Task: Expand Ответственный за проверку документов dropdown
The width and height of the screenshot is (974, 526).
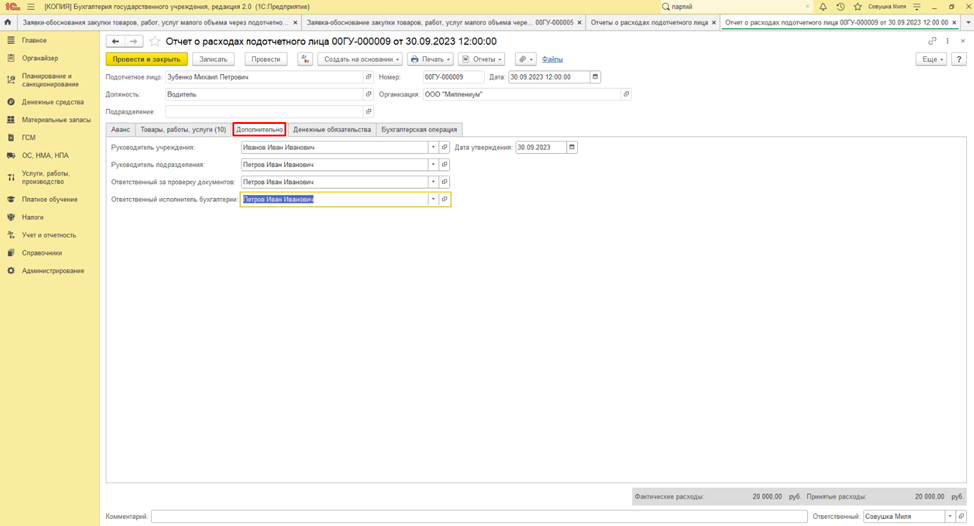Action: point(433,182)
